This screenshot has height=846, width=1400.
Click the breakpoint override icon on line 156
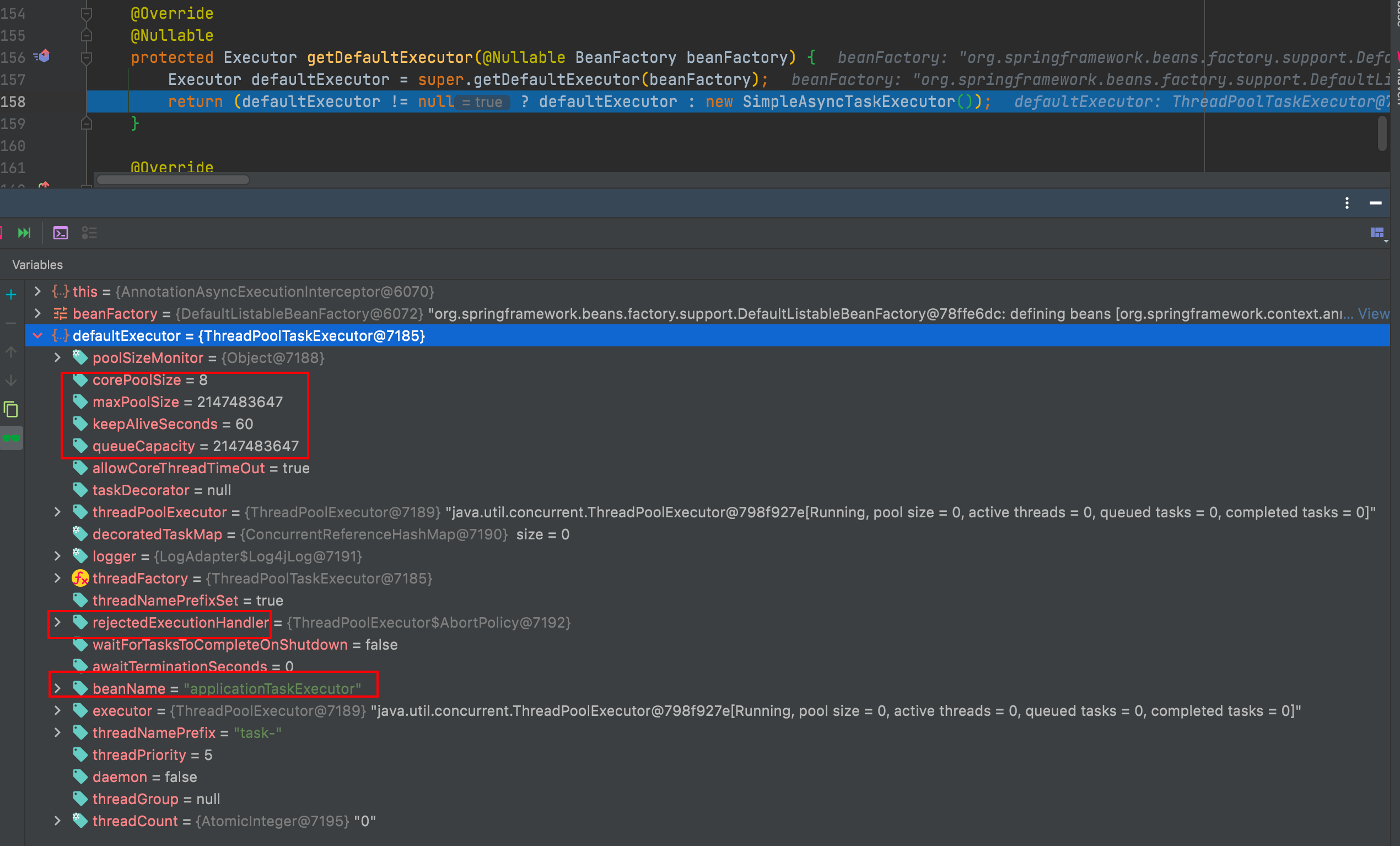[42, 57]
